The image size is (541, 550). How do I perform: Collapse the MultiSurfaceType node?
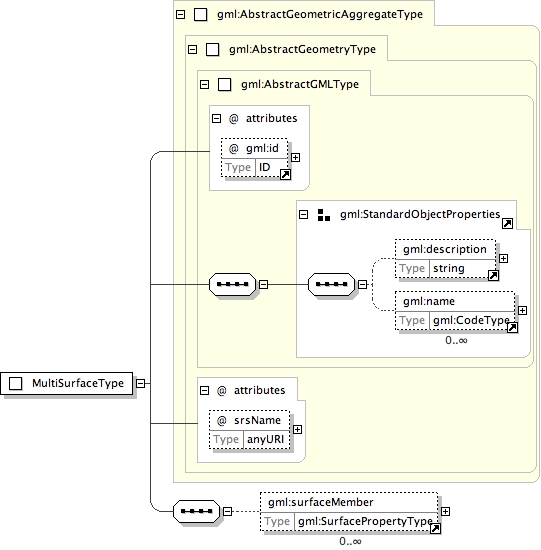140,383
